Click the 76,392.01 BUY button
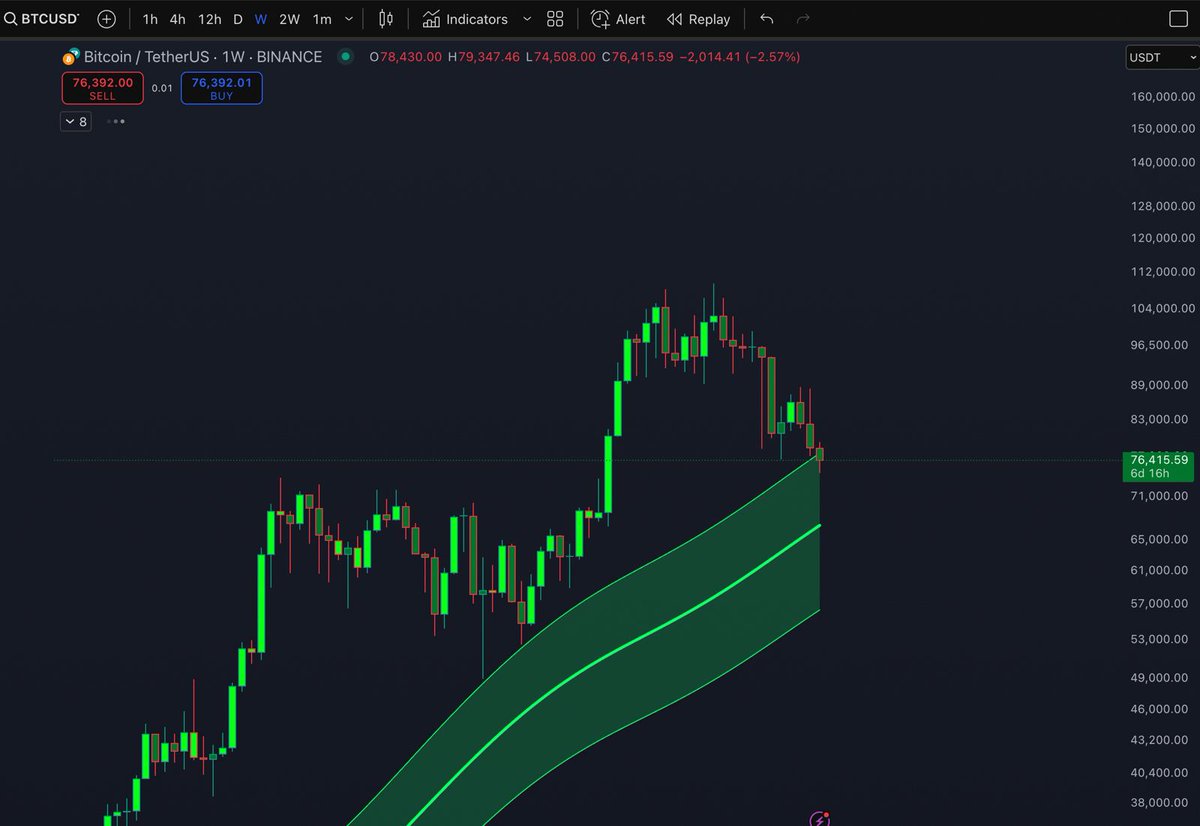 click(x=221, y=89)
